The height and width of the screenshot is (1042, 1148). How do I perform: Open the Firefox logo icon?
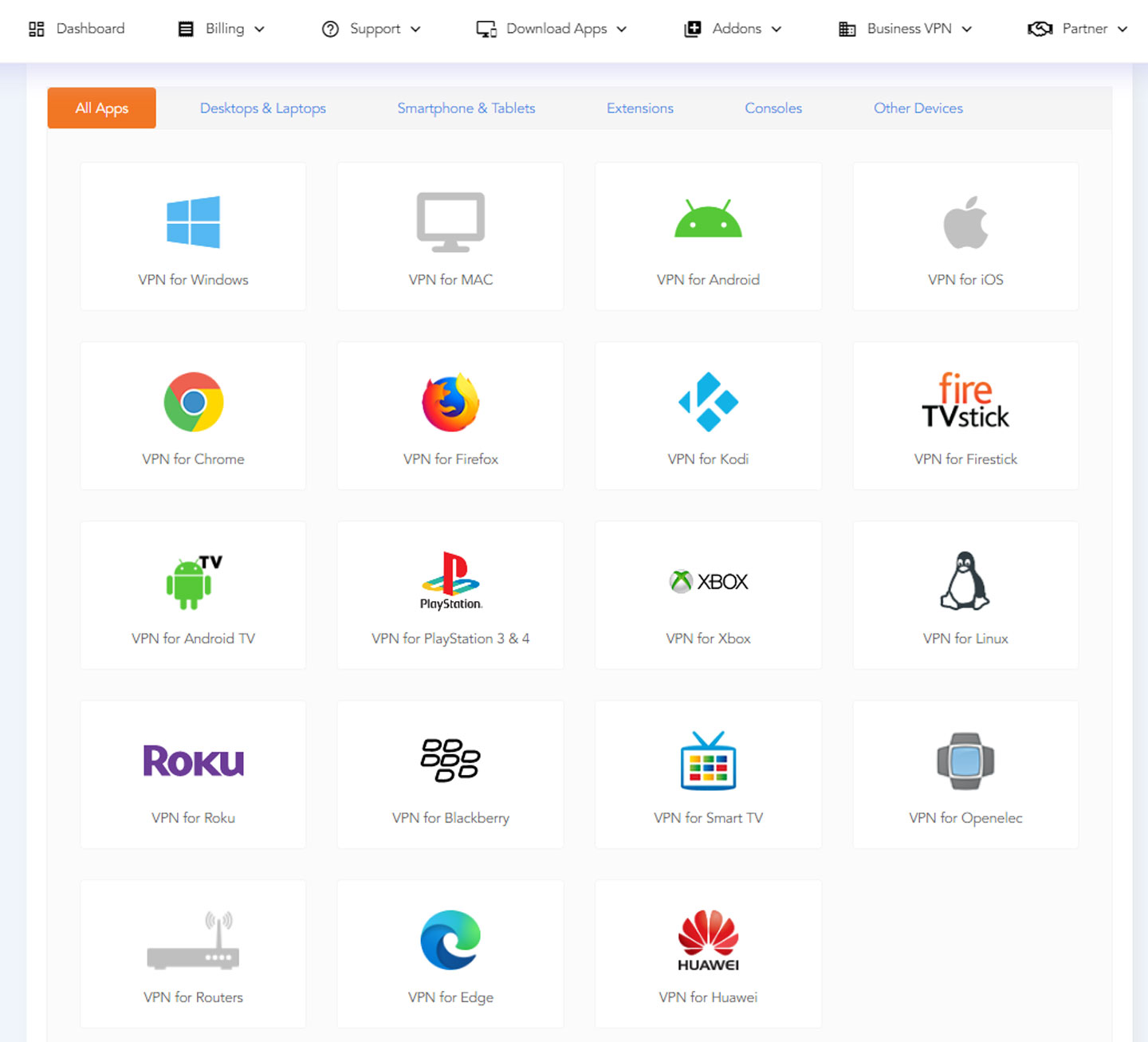tap(450, 402)
